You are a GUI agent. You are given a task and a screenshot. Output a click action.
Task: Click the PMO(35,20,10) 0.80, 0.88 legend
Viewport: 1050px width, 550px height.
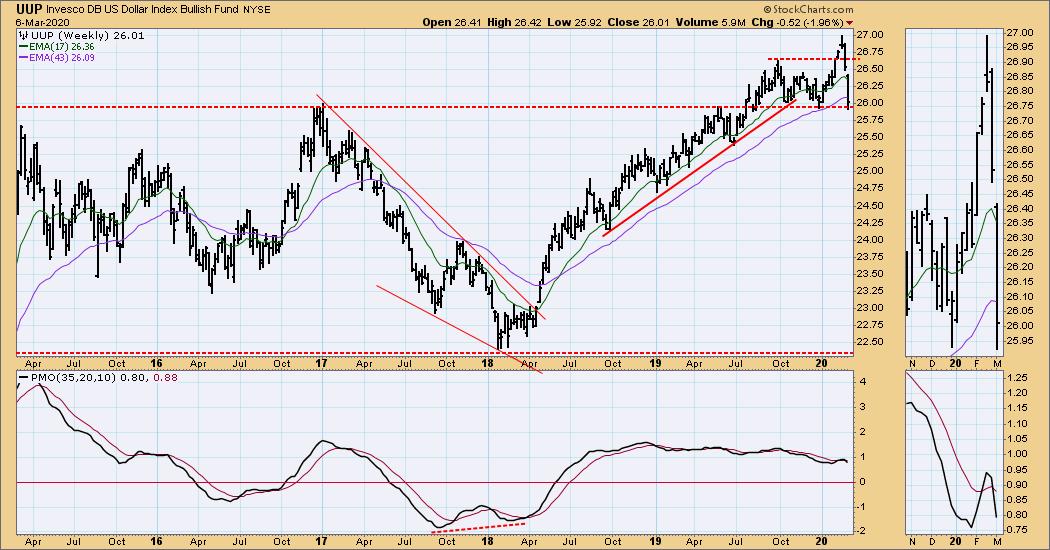coord(105,378)
